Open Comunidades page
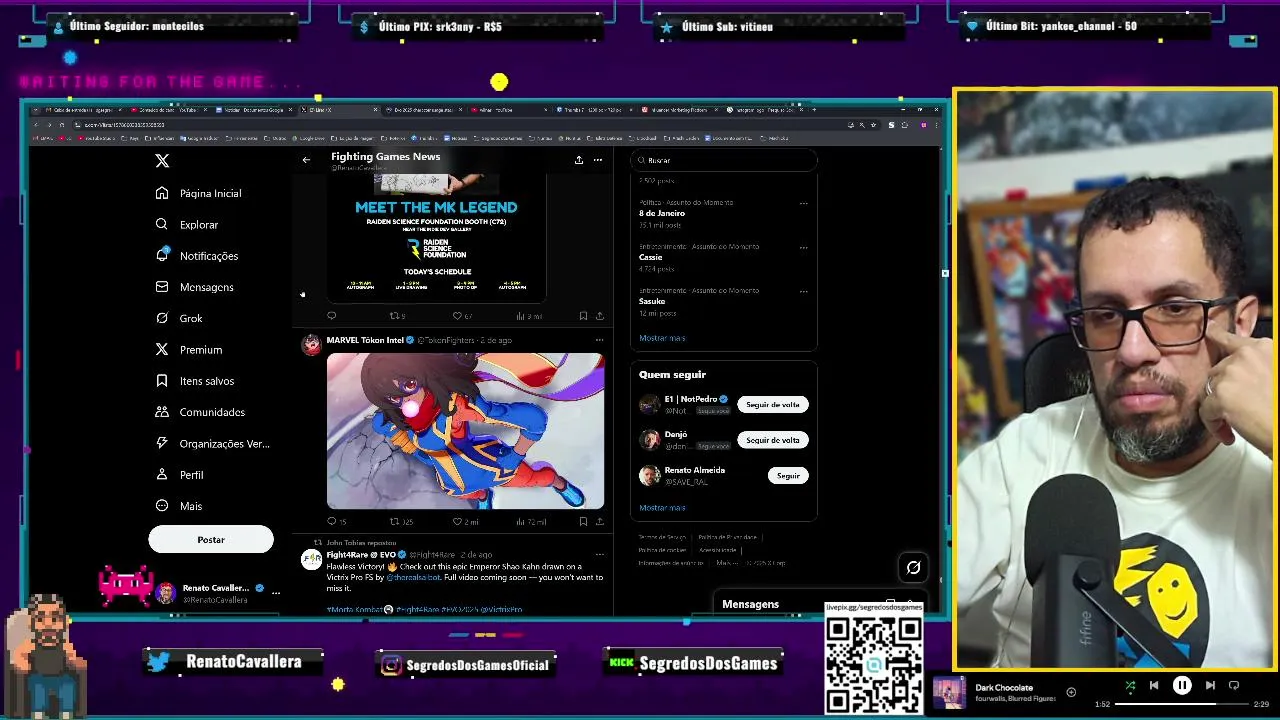The height and width of the screenshot is (720, 1280). pyautogui.click(x=200, y=412)
